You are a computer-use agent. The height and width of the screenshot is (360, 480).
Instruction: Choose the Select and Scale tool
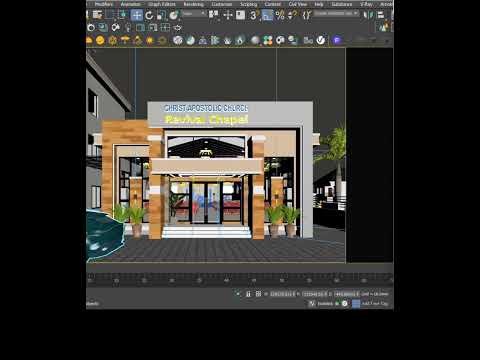(161, 15)
